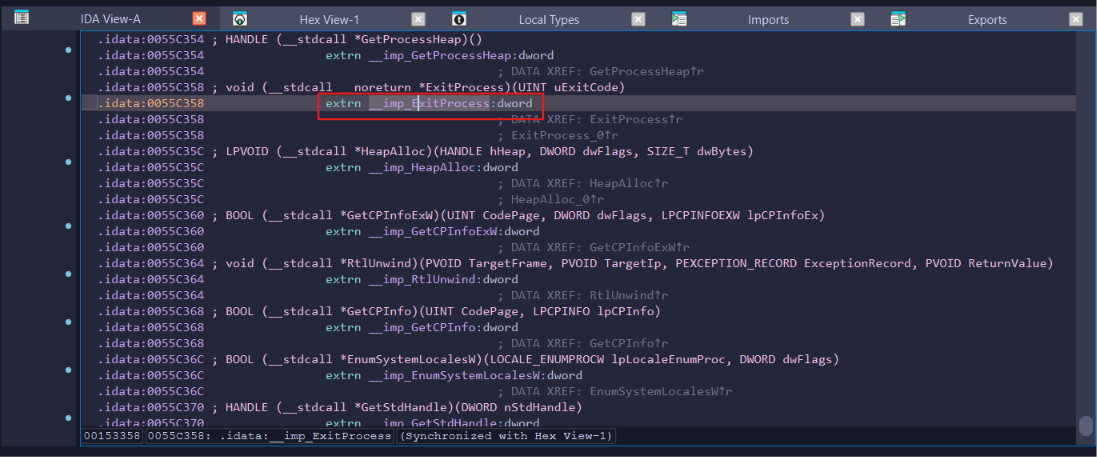Follow the GetCPInfoExW↑r data xref
The height and width of the screenshot is (457, 1097).
tap(640, 248)
